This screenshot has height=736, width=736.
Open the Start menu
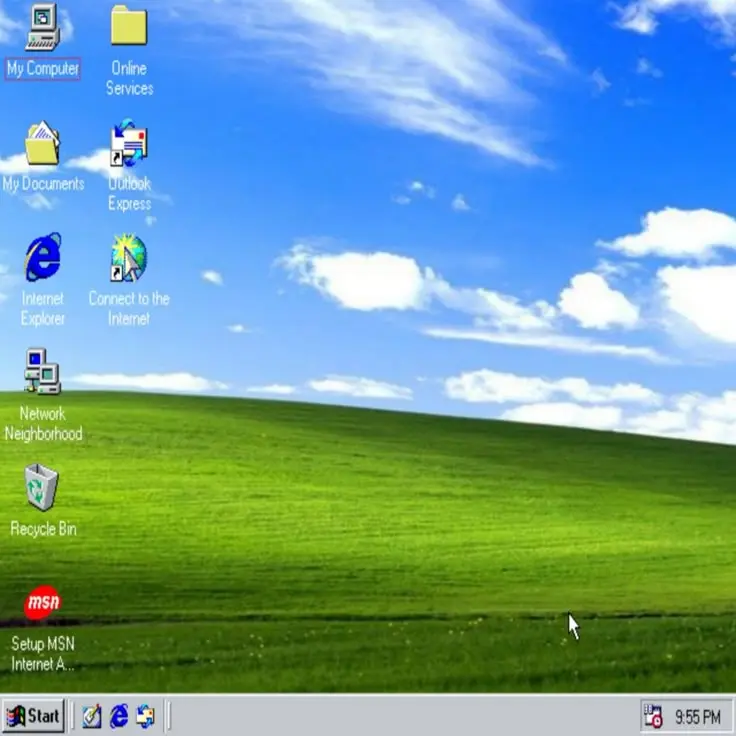33,716
